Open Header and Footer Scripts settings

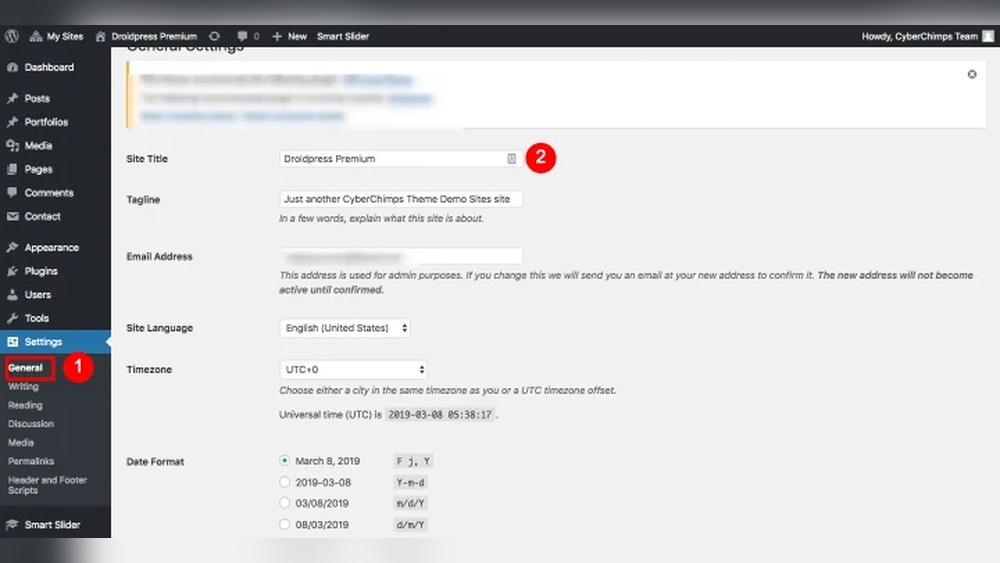tap(47, 485)
